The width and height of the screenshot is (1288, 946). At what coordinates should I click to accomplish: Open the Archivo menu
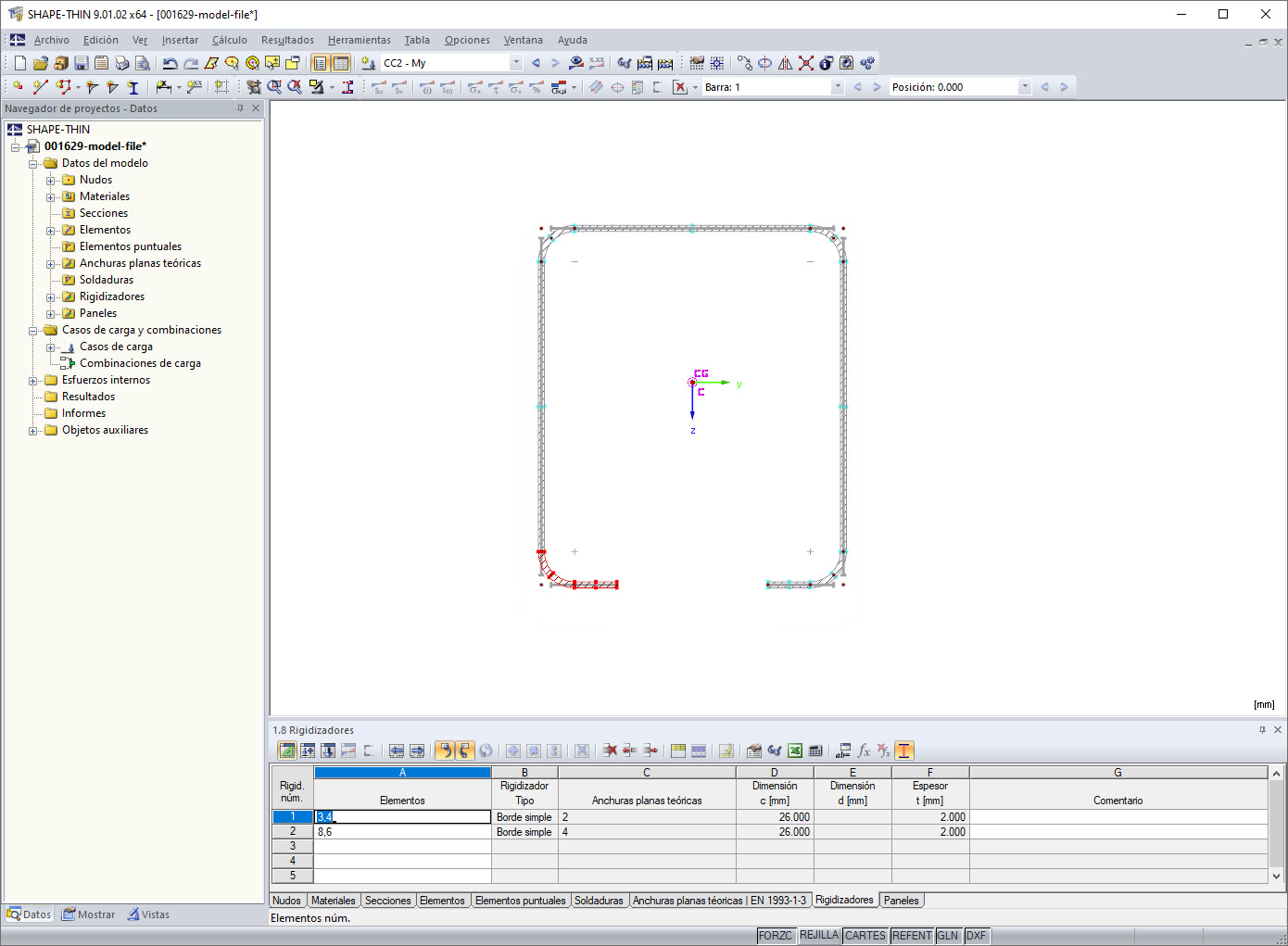pos(52,40)
